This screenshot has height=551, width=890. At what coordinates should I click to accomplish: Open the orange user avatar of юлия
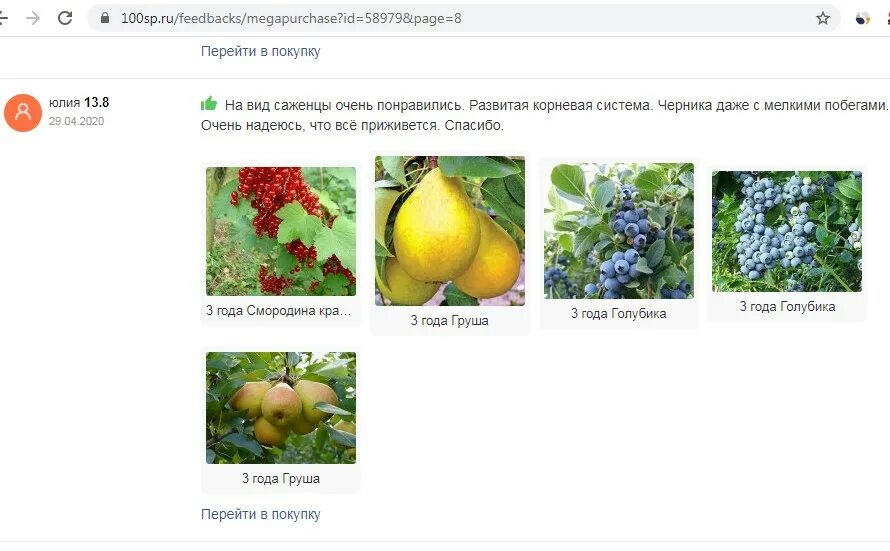23,112
